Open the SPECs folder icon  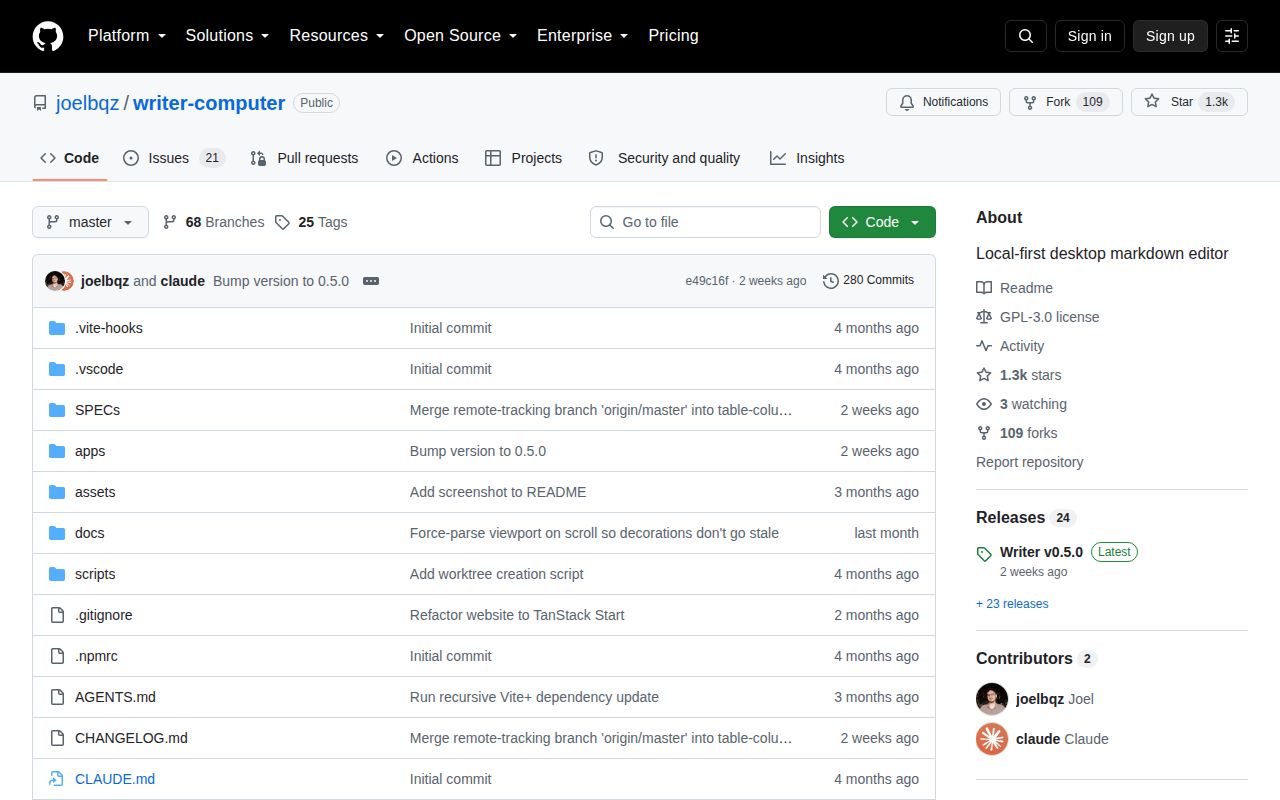pyautogui.click(x=57, y=410)
